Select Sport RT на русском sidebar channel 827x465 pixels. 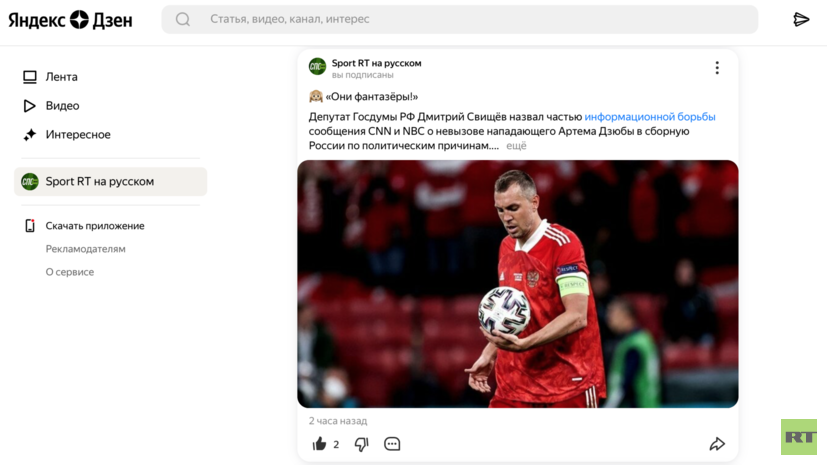(110, 181)
